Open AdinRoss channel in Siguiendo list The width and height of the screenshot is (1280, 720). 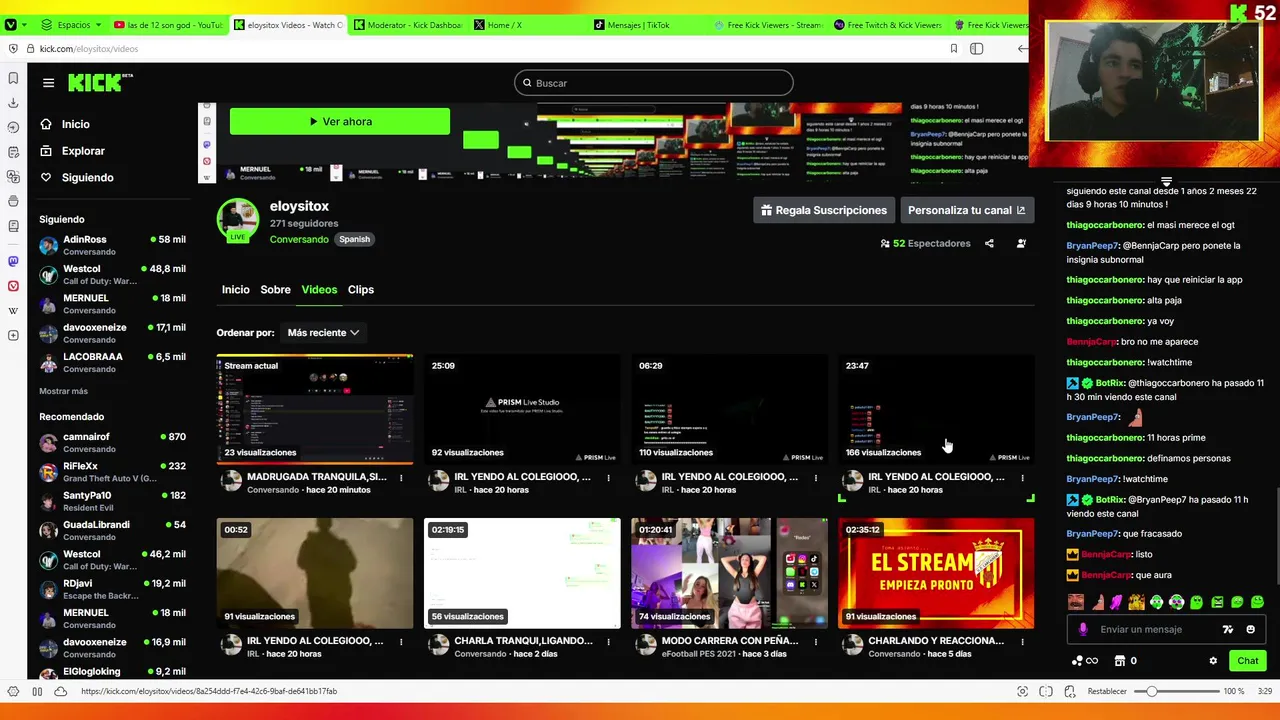(112, 245)
